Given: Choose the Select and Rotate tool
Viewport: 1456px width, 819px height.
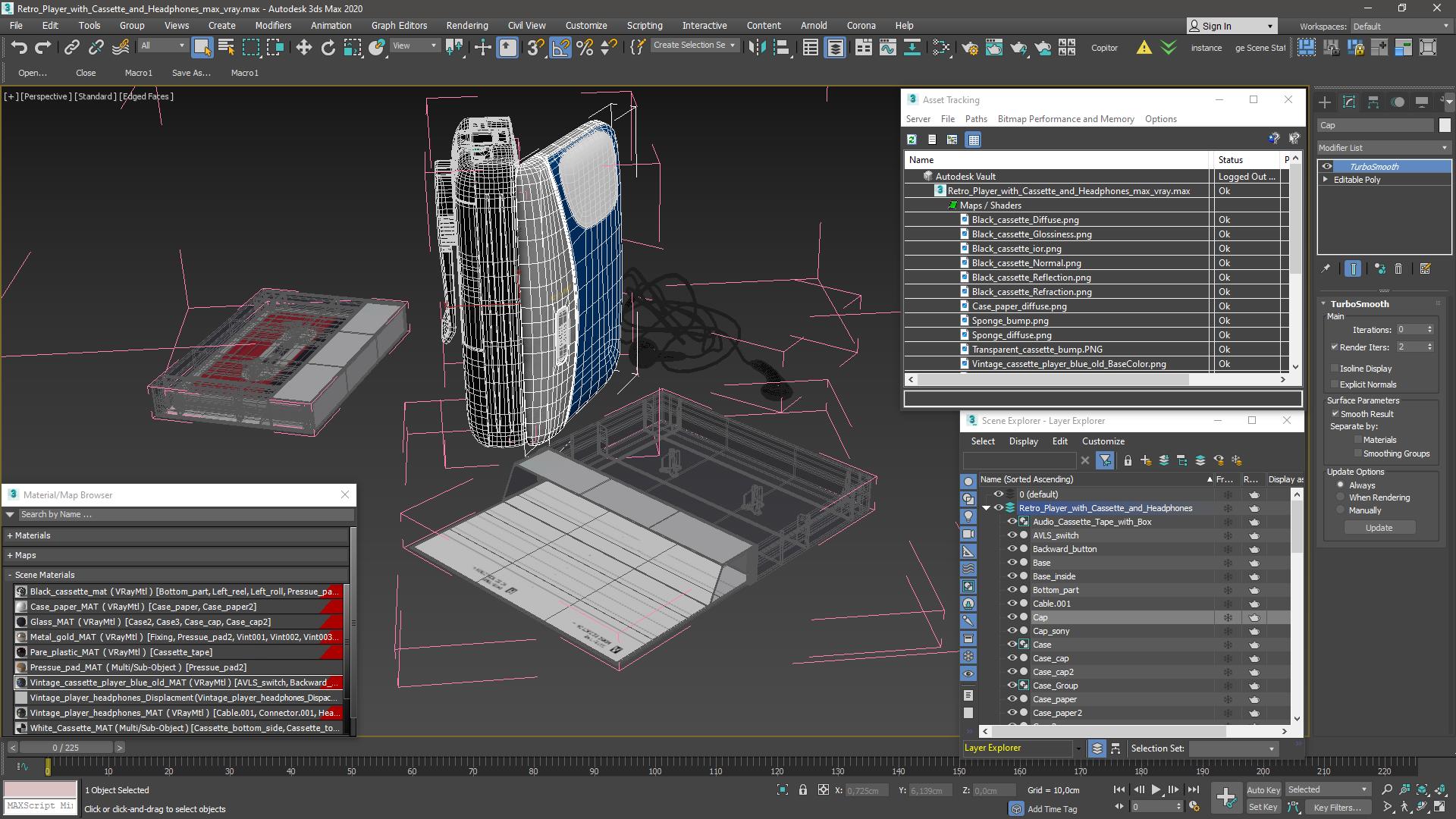Looking at the screenshot, I should 328,47.
